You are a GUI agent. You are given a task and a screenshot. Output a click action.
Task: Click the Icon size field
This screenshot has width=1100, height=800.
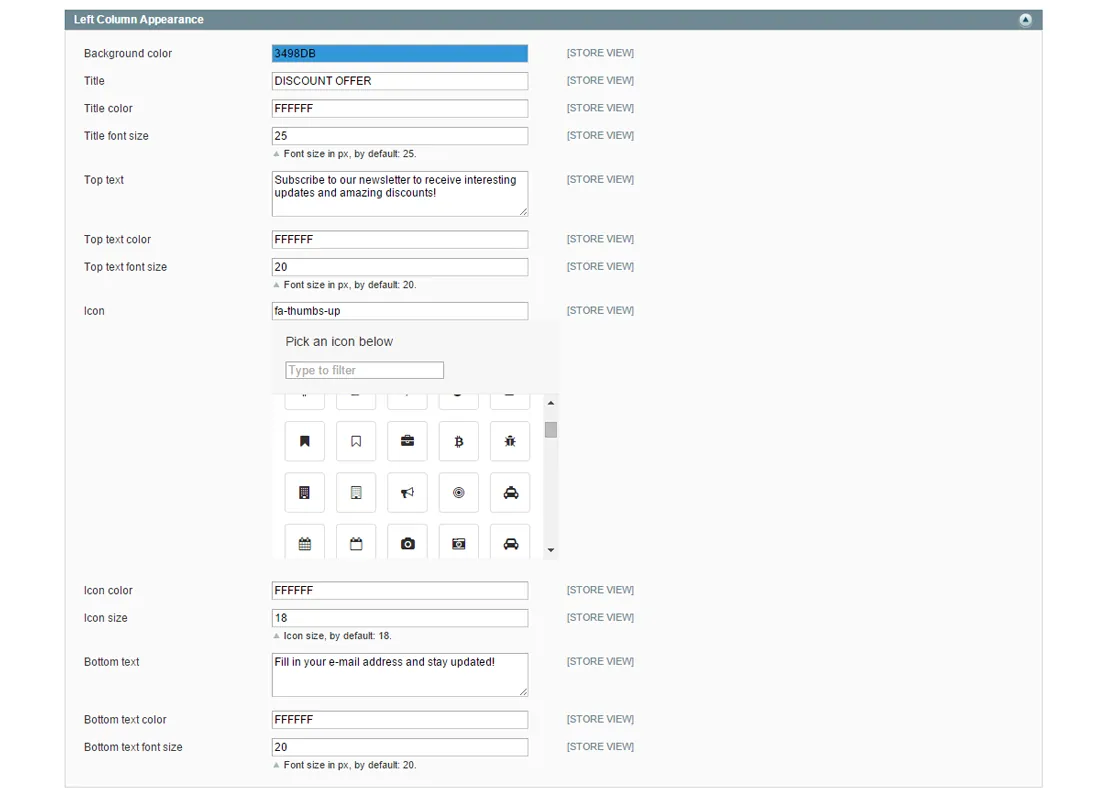tap(400, 618)
